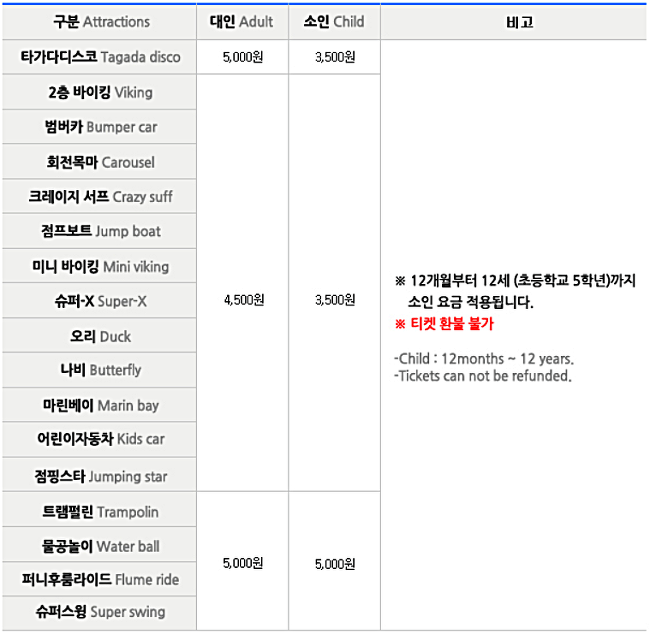The height and width of the screenshot is (634, 650).
Task: Click the '소인 Child' column header
Action: (x=334, y=22)
